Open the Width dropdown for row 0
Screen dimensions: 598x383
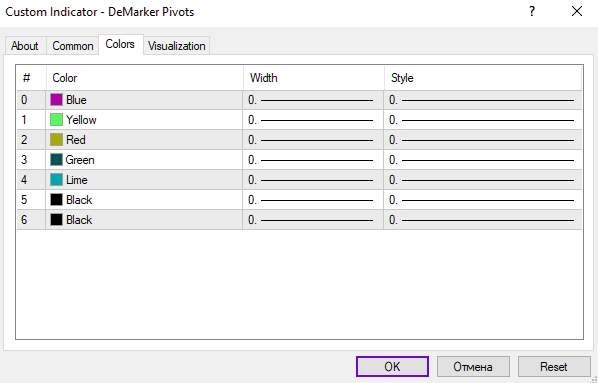(x=313, y=100)
